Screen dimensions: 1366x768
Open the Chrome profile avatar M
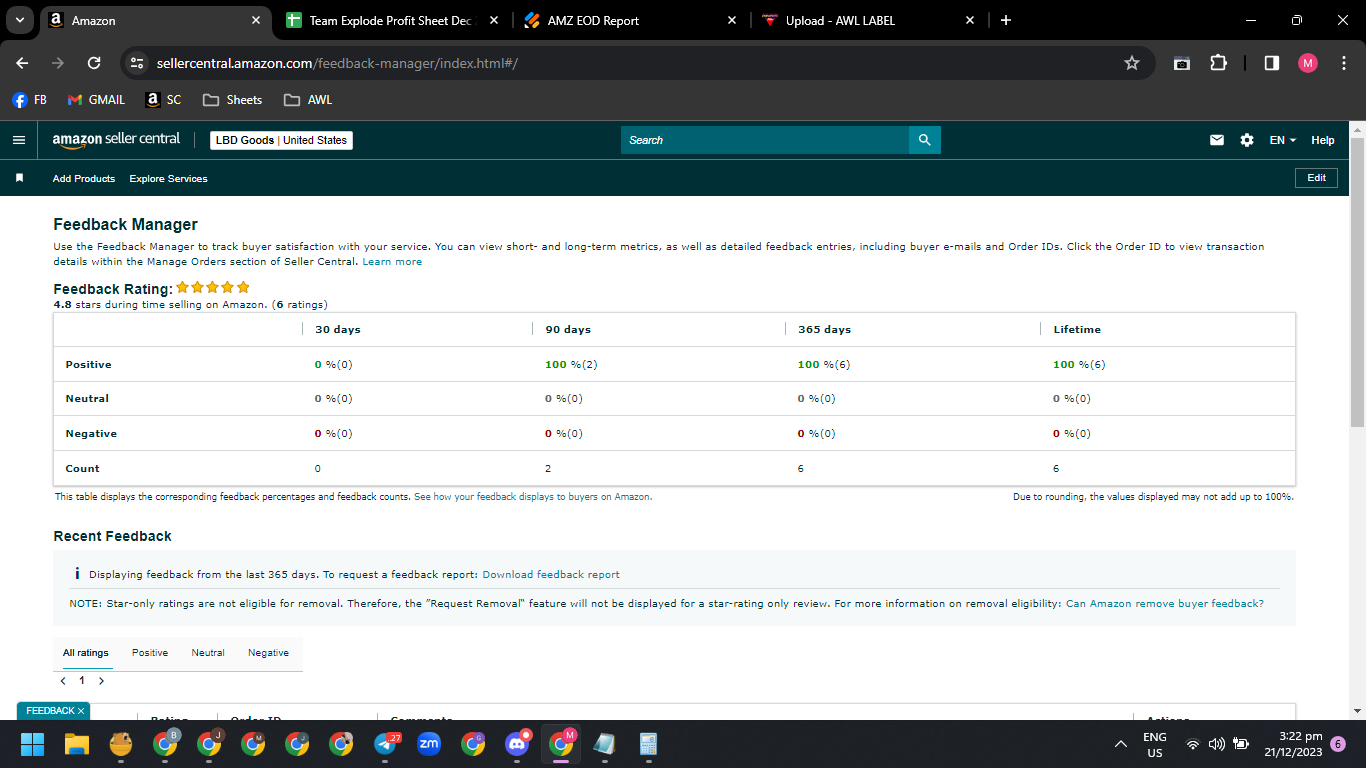[1308, 63]
